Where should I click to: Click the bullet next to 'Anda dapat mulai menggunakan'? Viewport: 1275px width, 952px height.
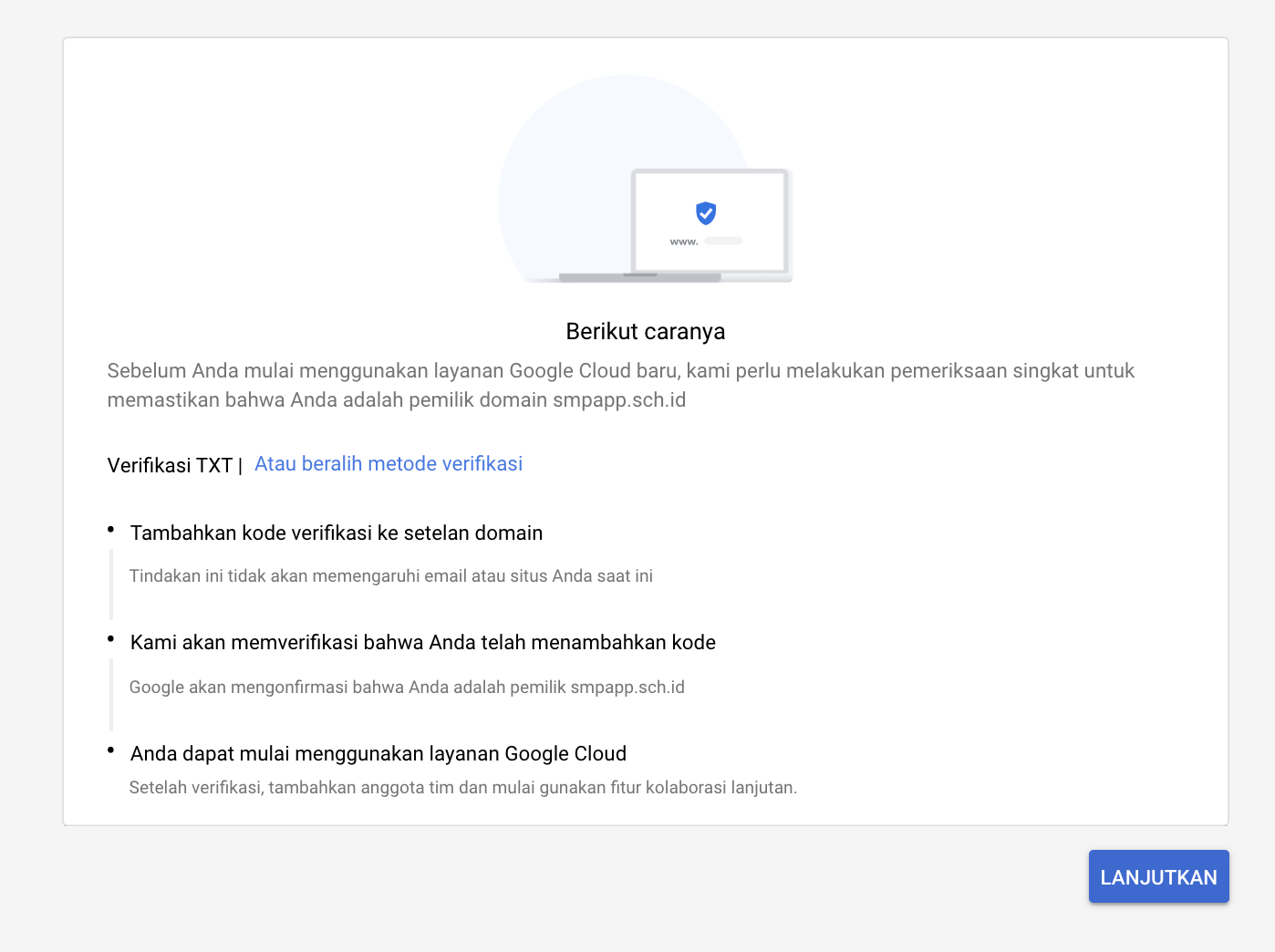(x=110, y=748)
